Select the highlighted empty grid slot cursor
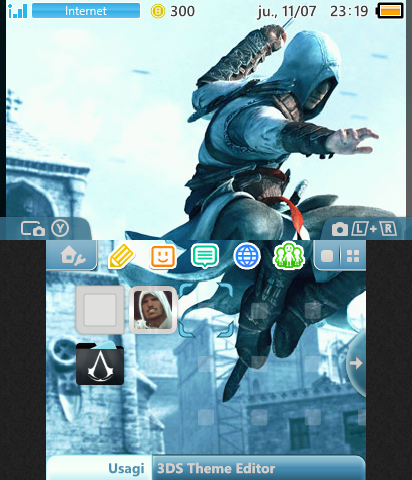Viewport: 412px width, 480px height. (206, 310)
